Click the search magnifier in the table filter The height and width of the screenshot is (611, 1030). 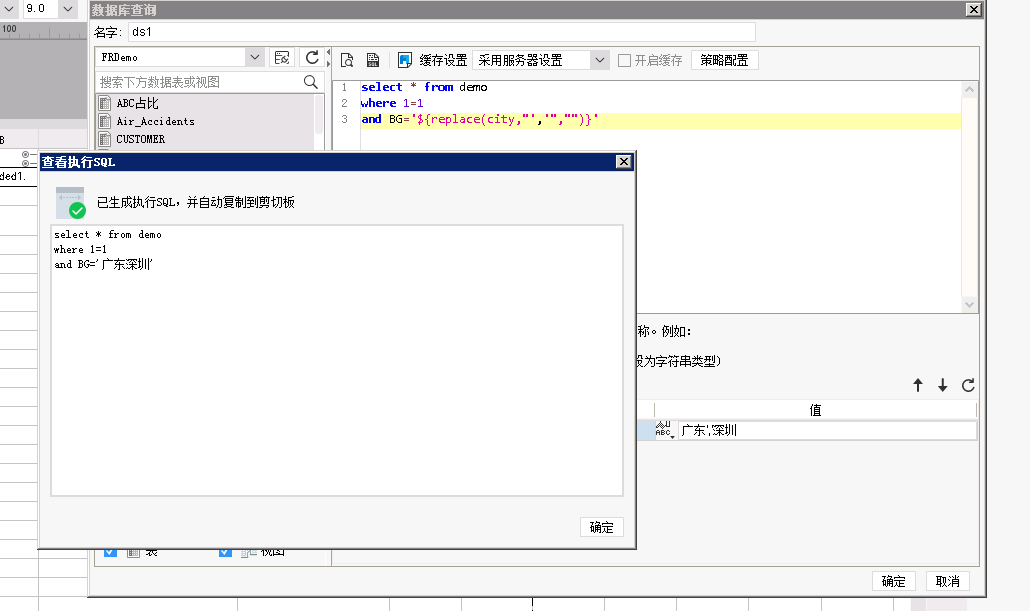311,82
